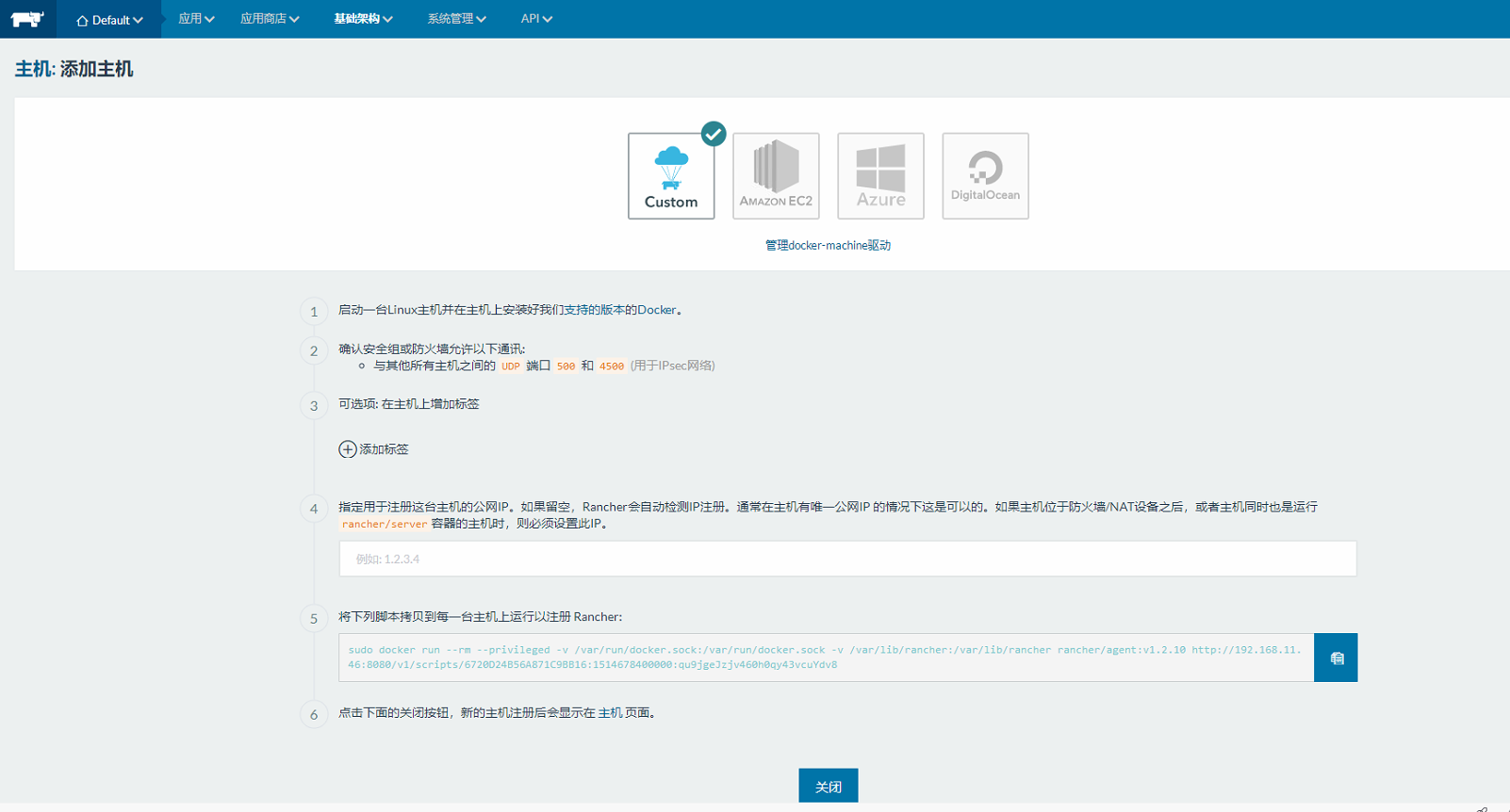This screenshot has height=812, width=1510.
Task: Expand the 应用 menu
Action: pos(196,19)
